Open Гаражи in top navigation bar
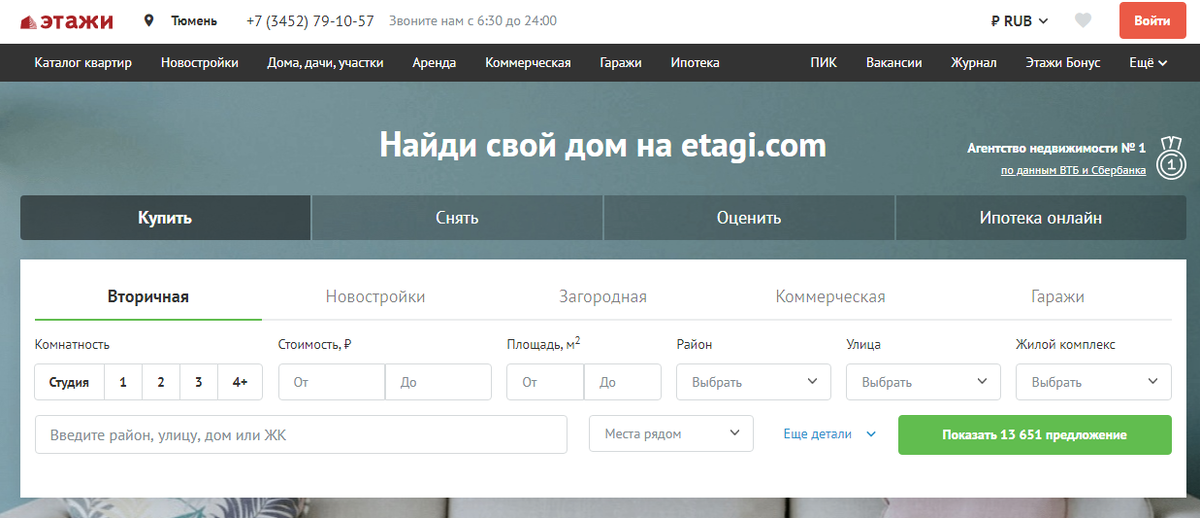Screen dimensions: 1200x518 [x=621, y=62]
